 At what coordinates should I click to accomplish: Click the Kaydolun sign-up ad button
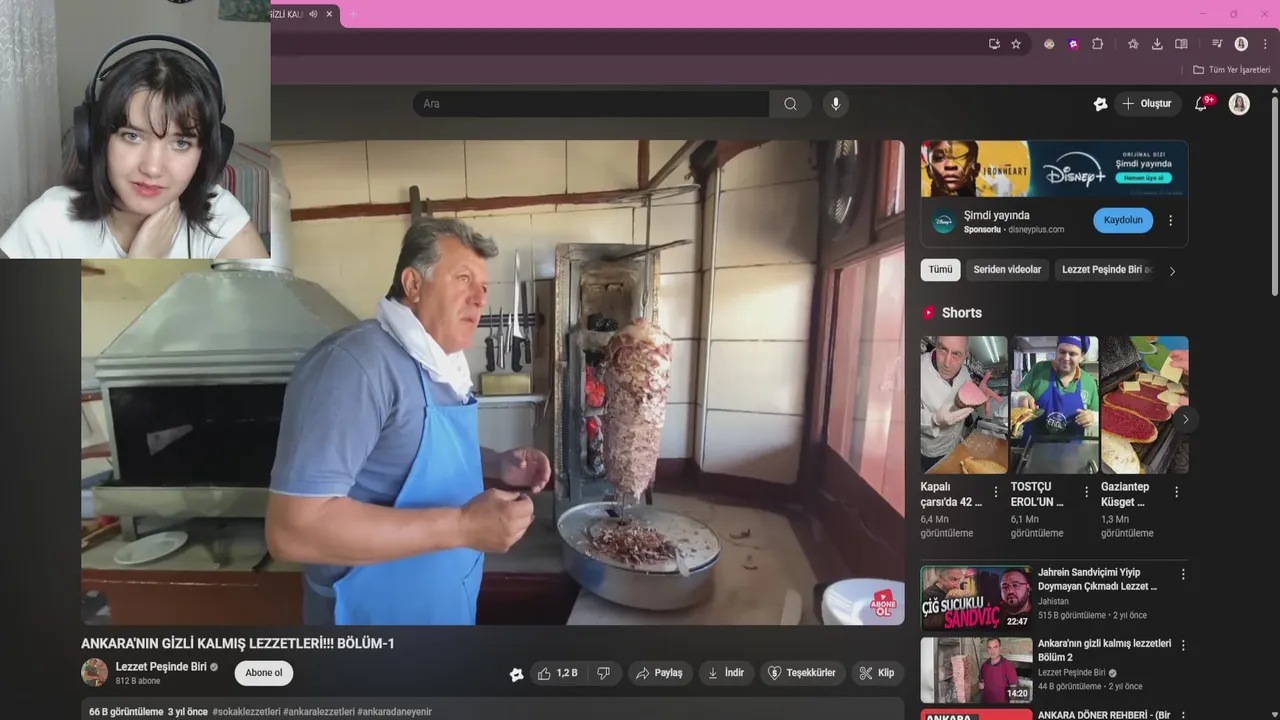coord(1123,220)
